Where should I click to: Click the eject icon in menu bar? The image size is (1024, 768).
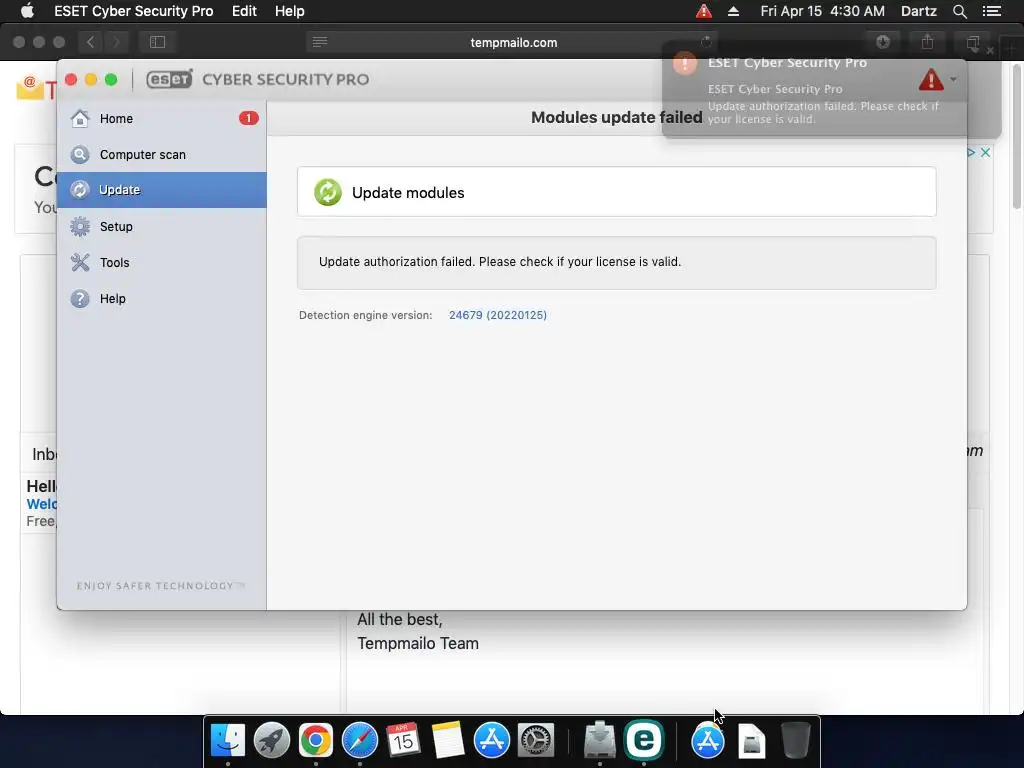coord(733,11)
